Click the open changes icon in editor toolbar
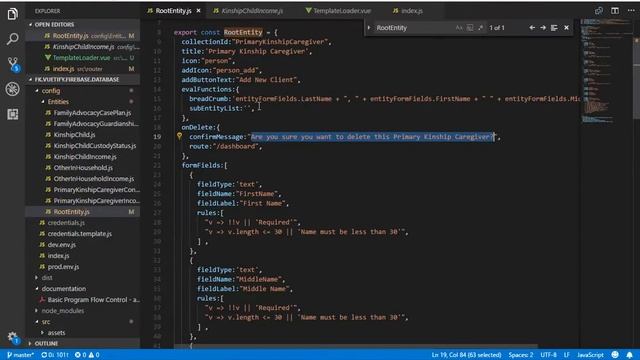This screenshot has width=640, height=360. pos(599,11)
